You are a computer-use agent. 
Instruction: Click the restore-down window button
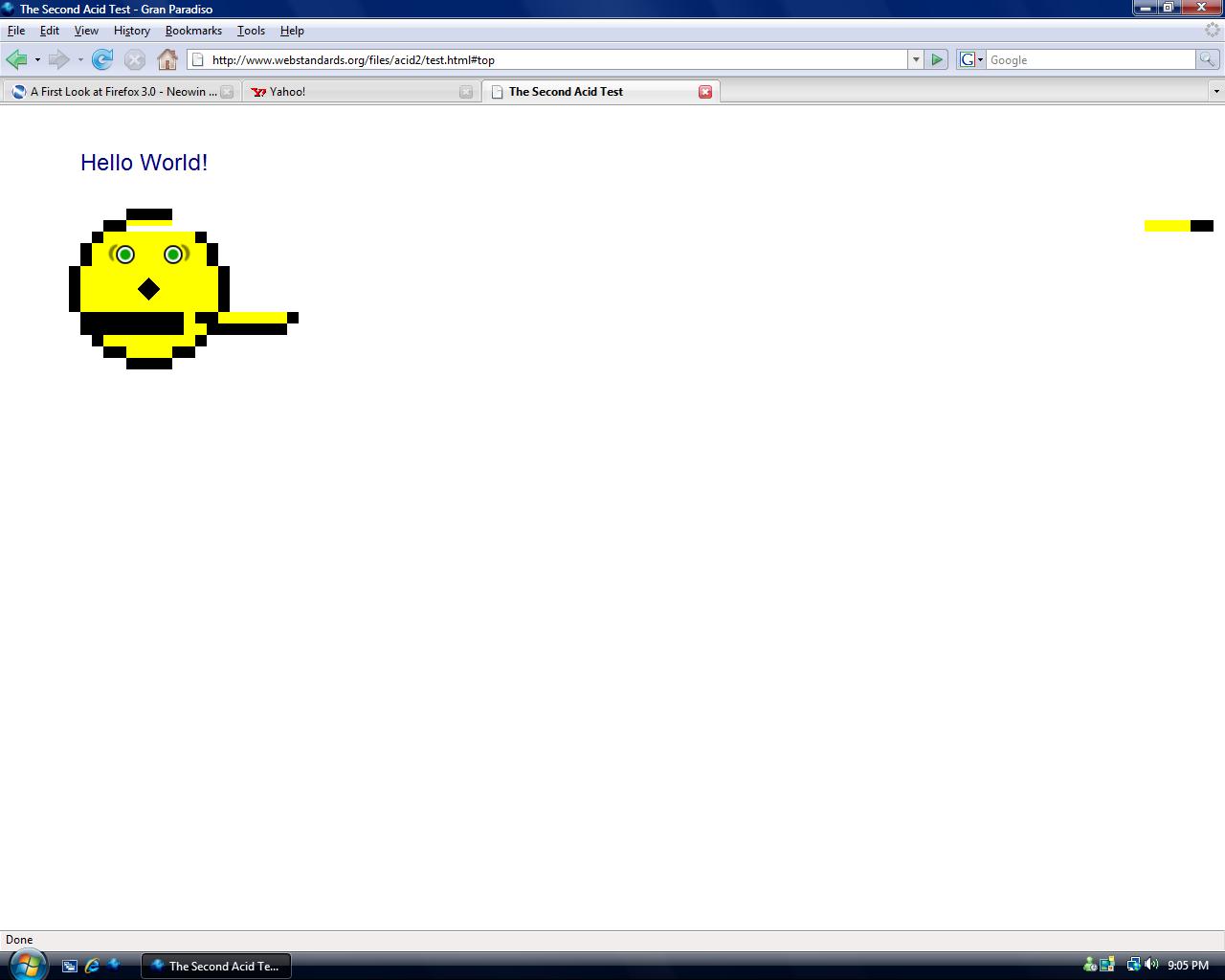pyautogui.click(x=1169, y=8)
